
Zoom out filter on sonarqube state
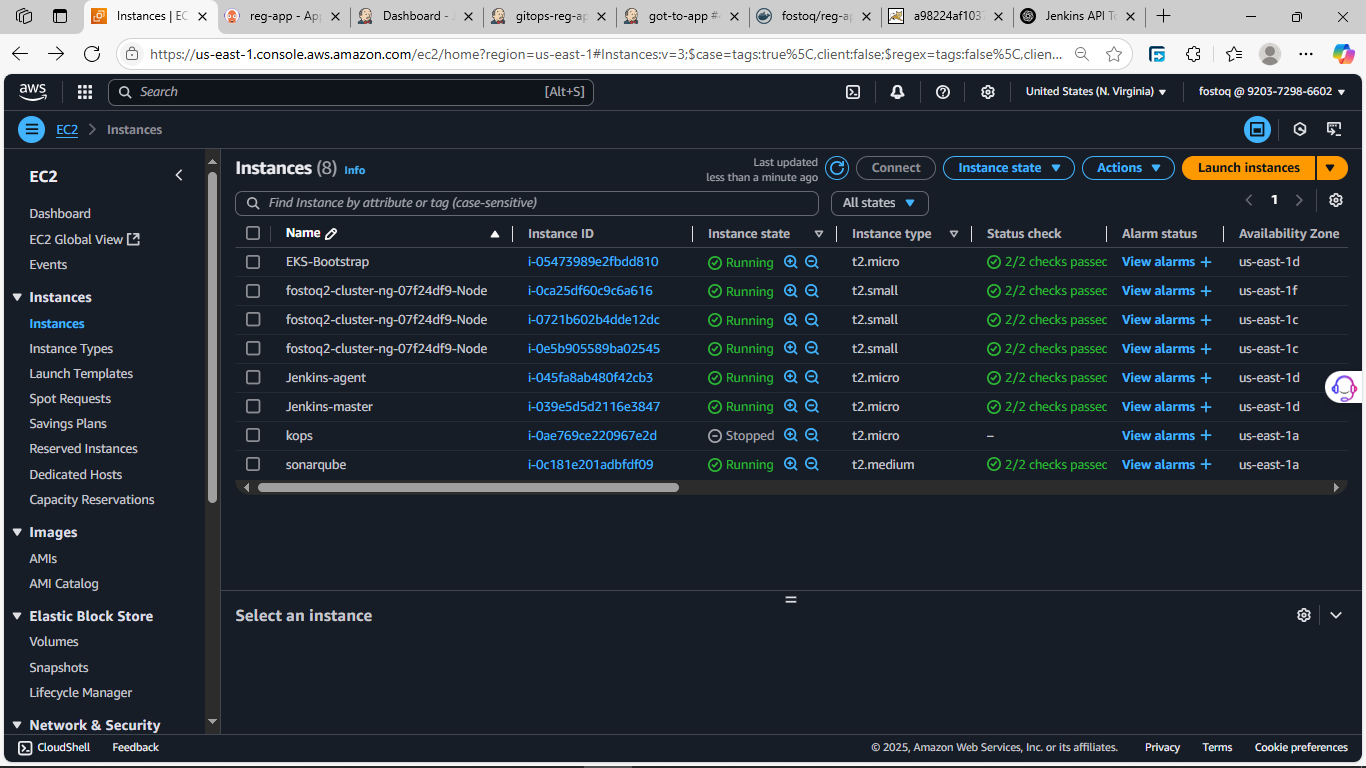[812, 465]
